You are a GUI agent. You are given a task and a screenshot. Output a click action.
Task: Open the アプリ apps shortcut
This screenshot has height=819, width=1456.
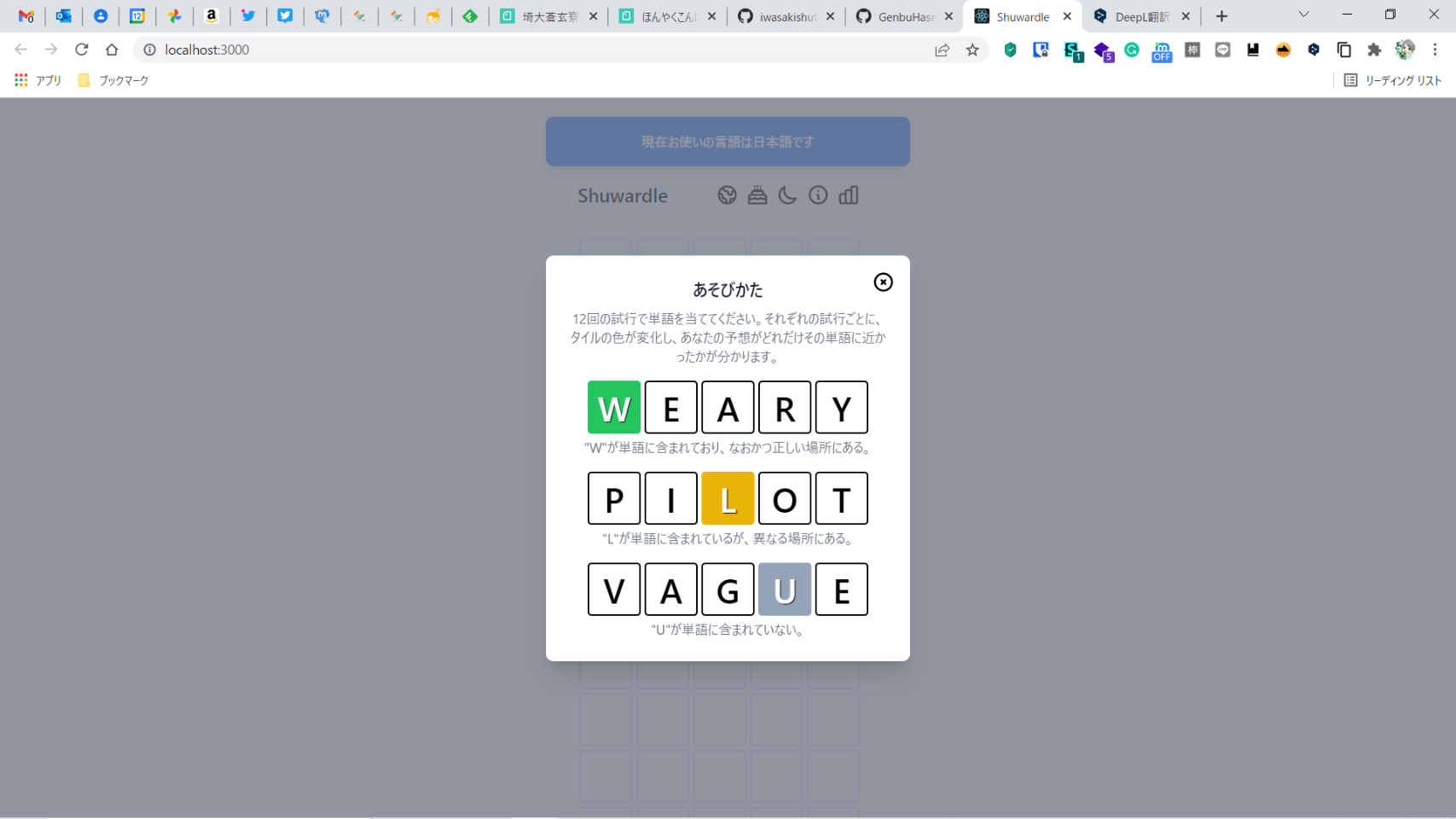tap(38, 80)
